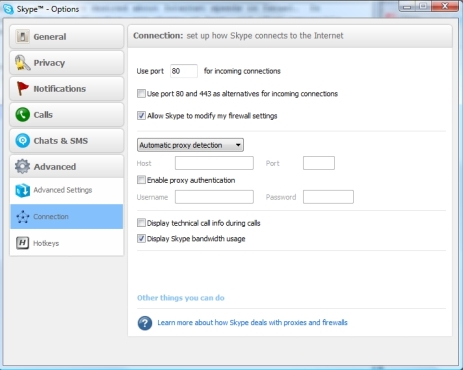The image size is (463, 370).
Task: Click the blue question mark help icon
Action: pyautogui.click(x=145, y=323)
